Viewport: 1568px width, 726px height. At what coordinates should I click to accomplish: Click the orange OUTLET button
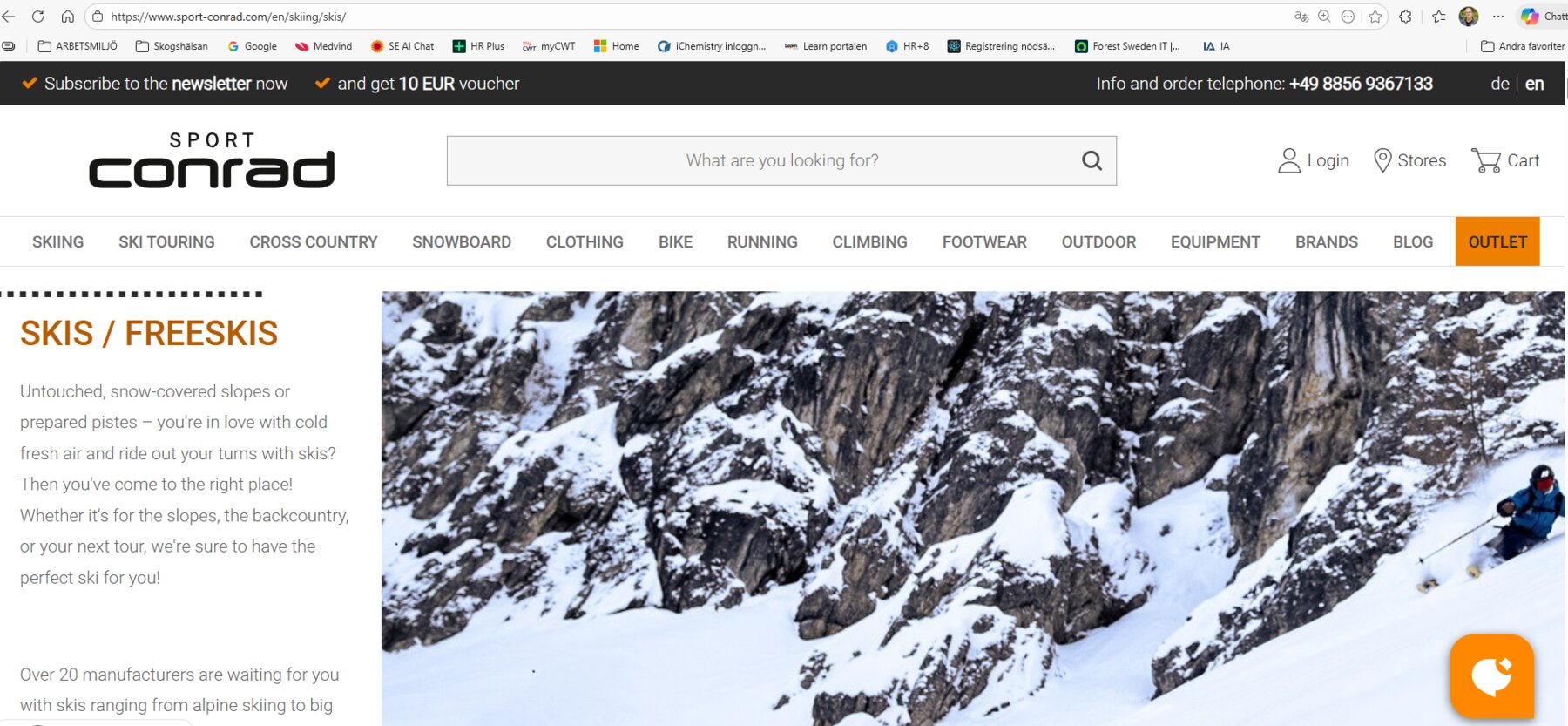[1497, 242]
